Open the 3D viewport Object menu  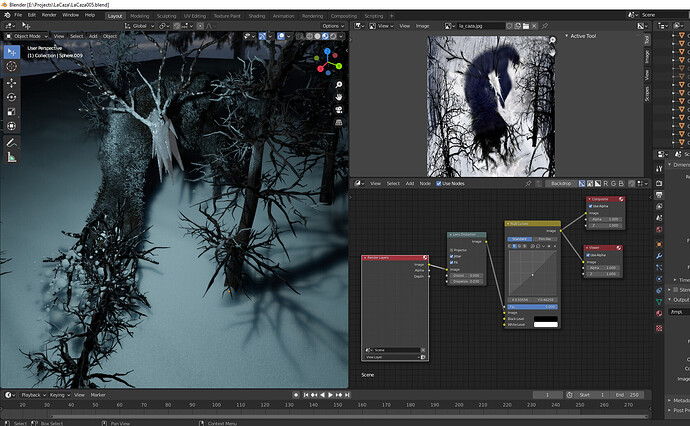110,36
